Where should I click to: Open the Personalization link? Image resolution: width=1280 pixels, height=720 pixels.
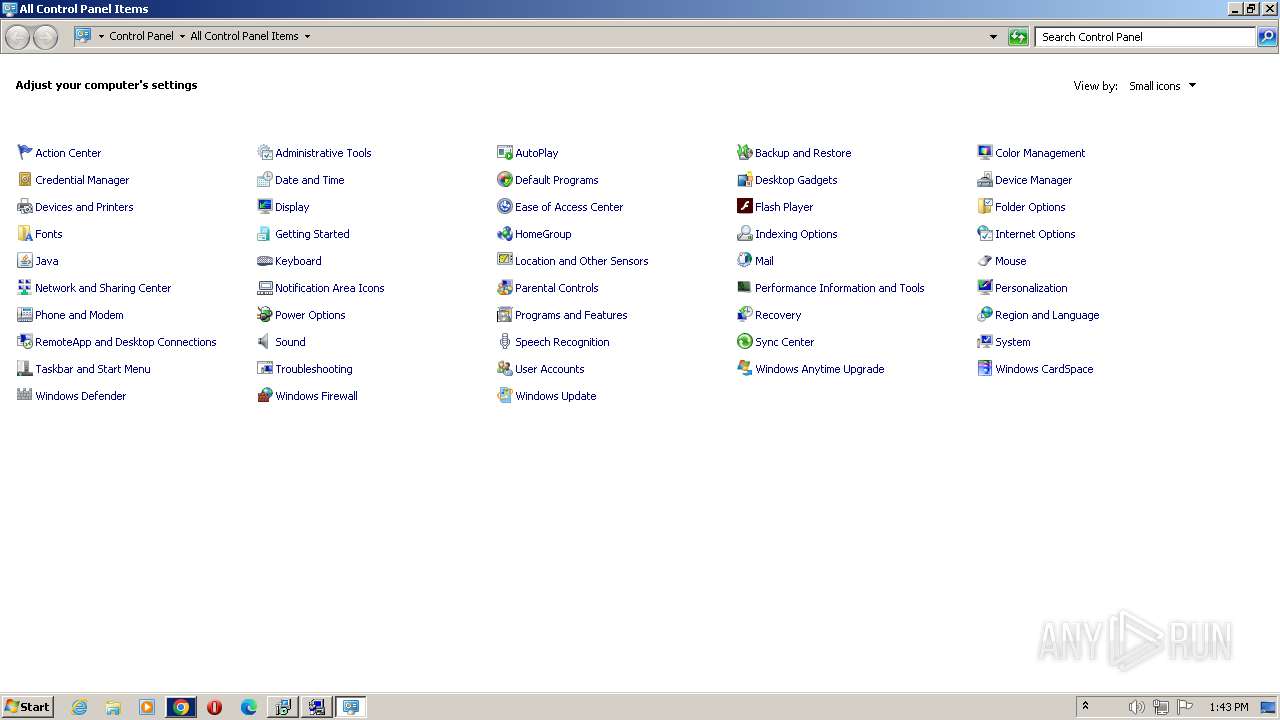point(1031,288)
